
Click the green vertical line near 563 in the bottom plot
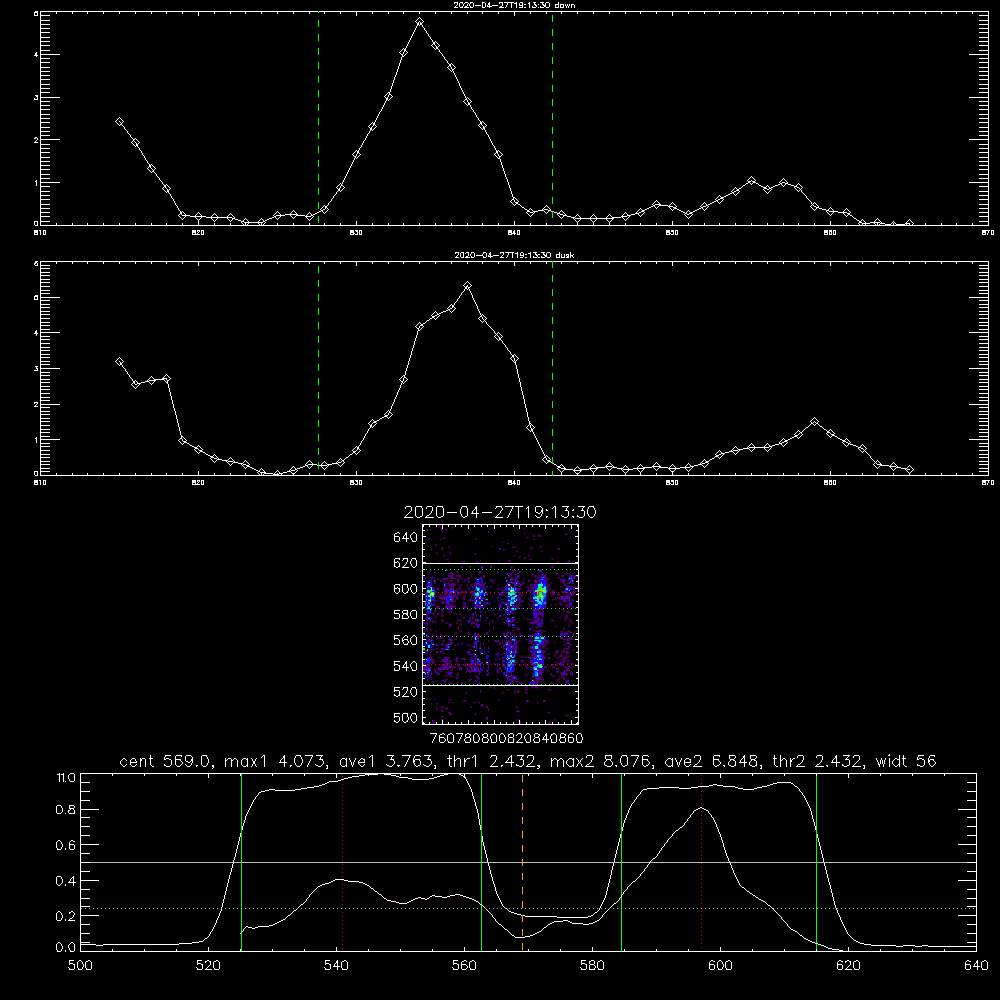[482, 861]
